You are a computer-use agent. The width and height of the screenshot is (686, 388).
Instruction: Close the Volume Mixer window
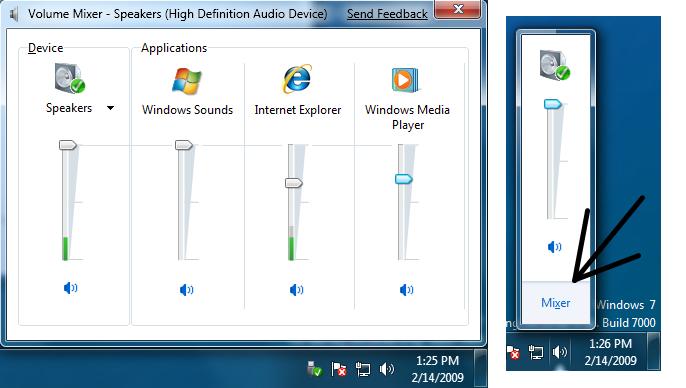click(x=458, y=9)
